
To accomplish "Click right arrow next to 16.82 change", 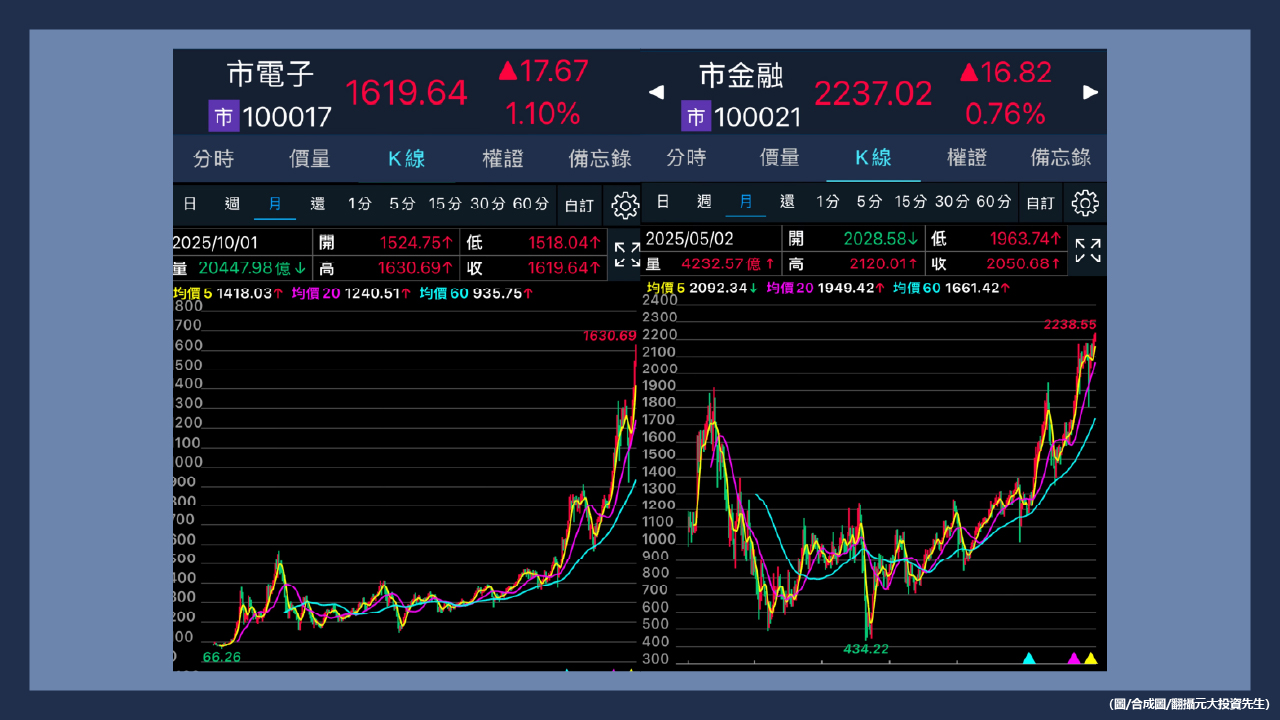I will point(1090,93).
